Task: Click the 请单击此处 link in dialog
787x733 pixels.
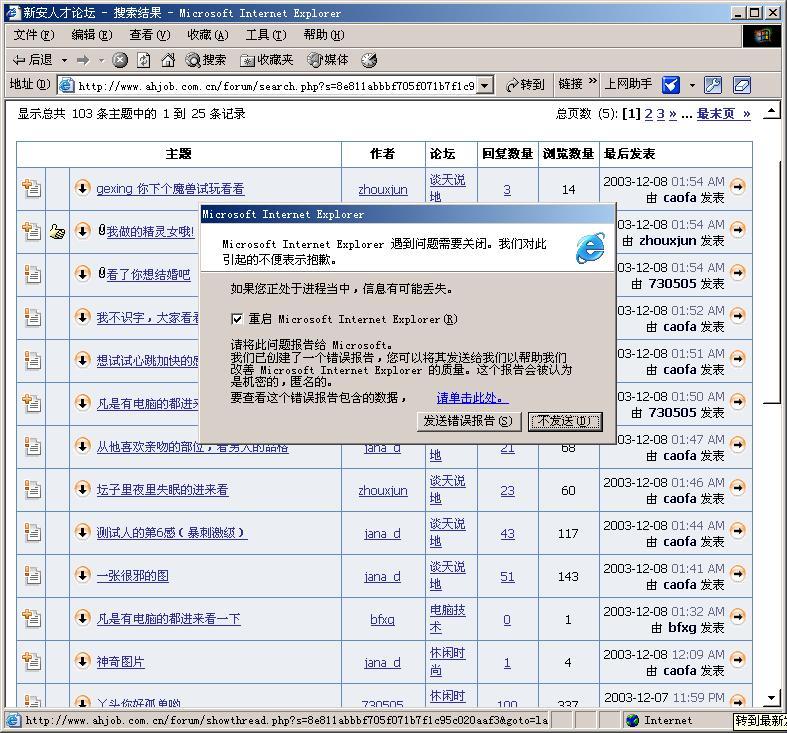Action: click(x=472, y=398)
